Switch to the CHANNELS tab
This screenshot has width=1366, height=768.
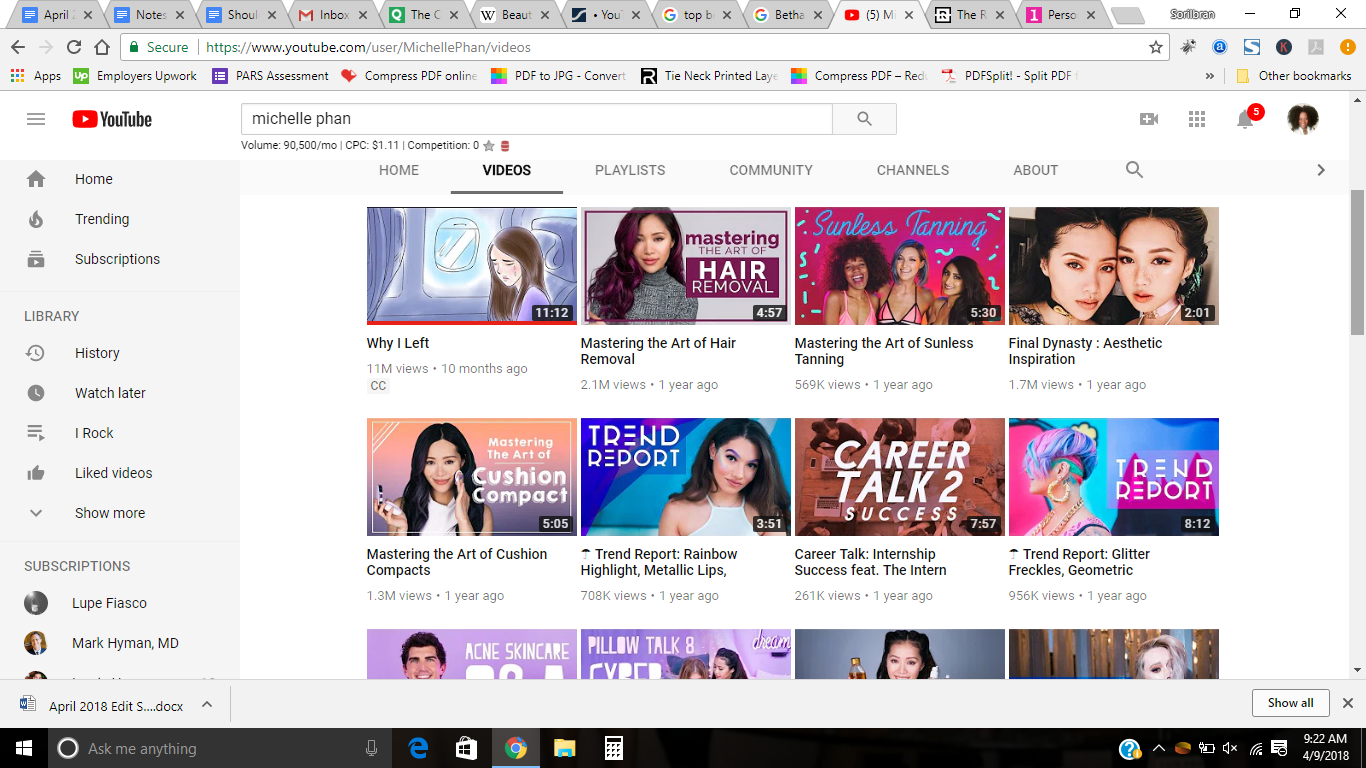[x=913, y=170]
